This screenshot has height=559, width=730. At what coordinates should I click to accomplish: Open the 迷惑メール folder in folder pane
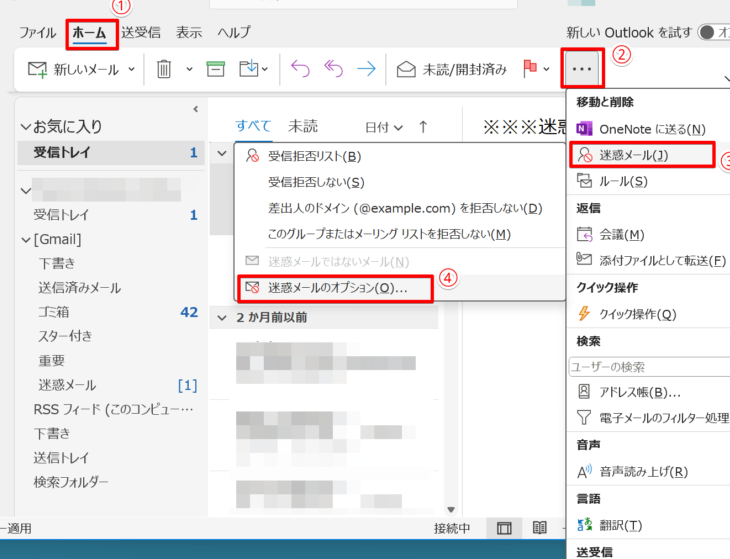(x=111, y=385)
